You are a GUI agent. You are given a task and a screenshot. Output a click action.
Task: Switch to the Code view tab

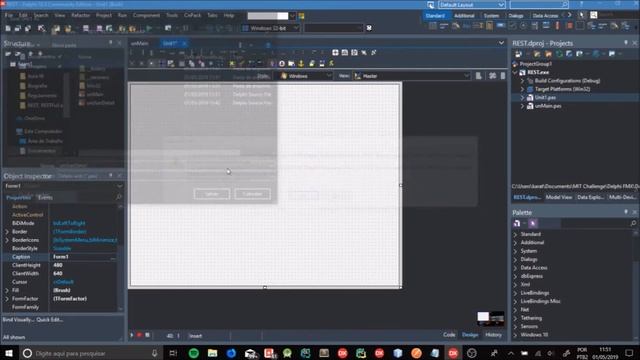[x=449, y=335]
